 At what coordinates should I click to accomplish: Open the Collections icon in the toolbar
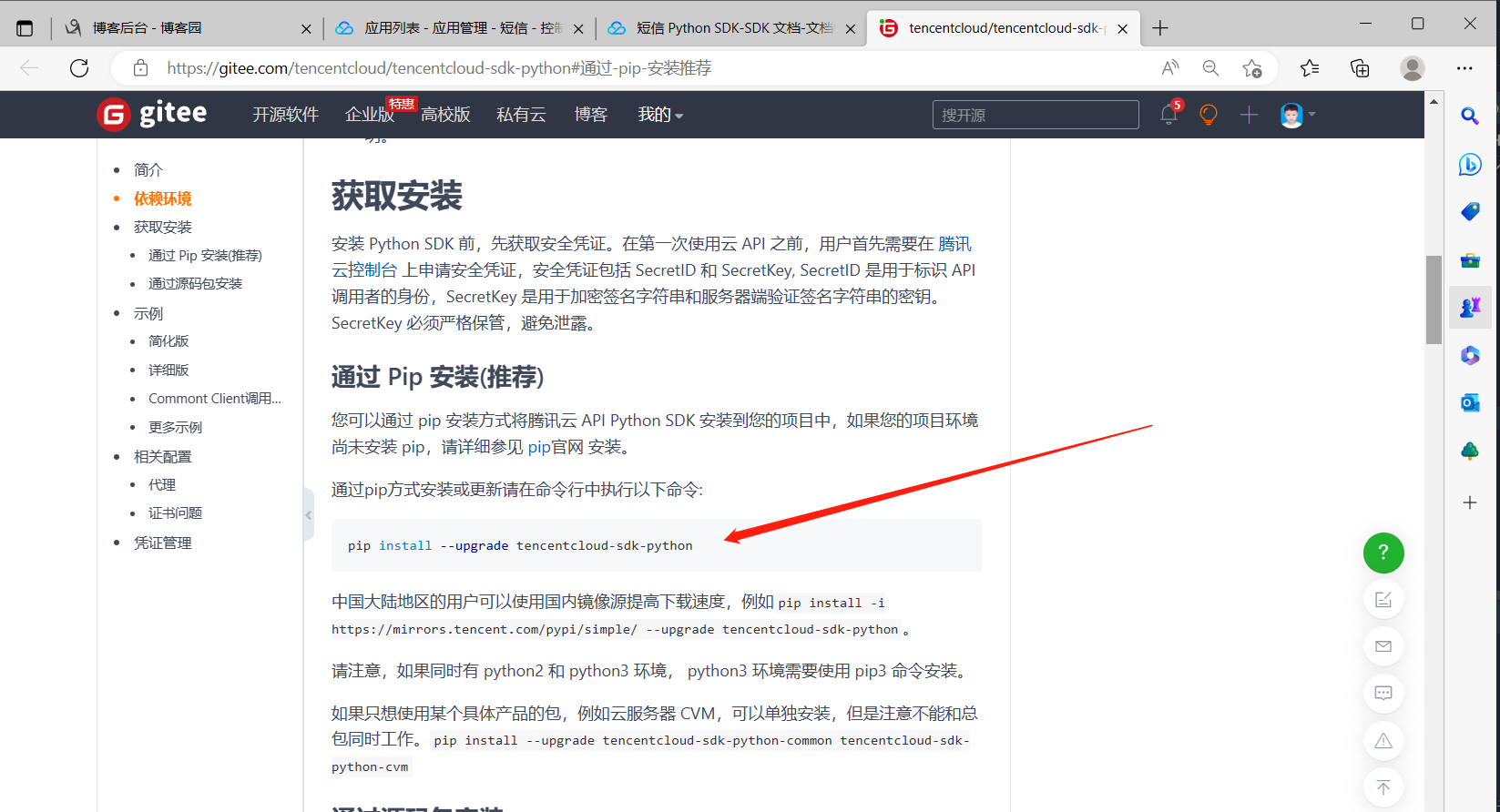click(1360, 68)
